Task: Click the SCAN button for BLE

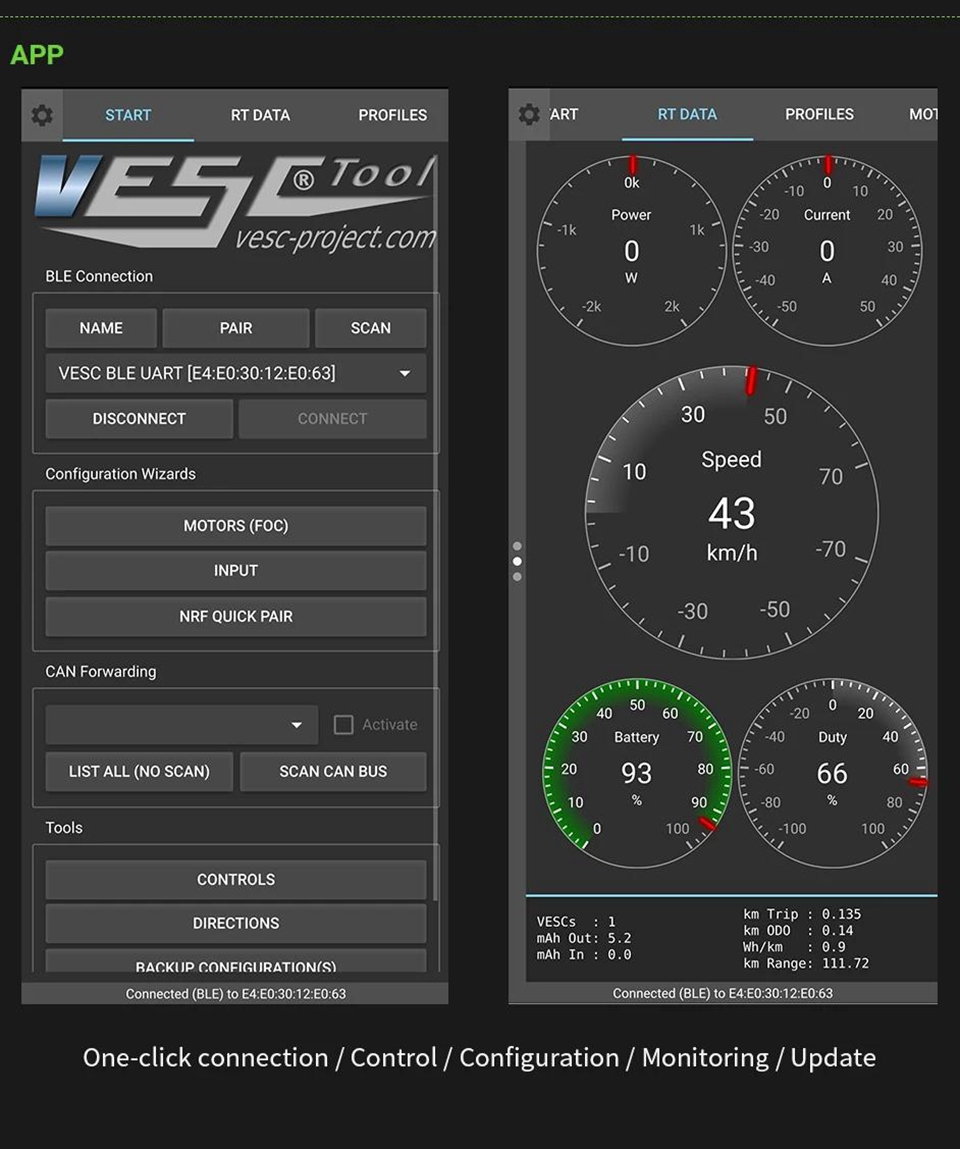Action: (370, 328)
